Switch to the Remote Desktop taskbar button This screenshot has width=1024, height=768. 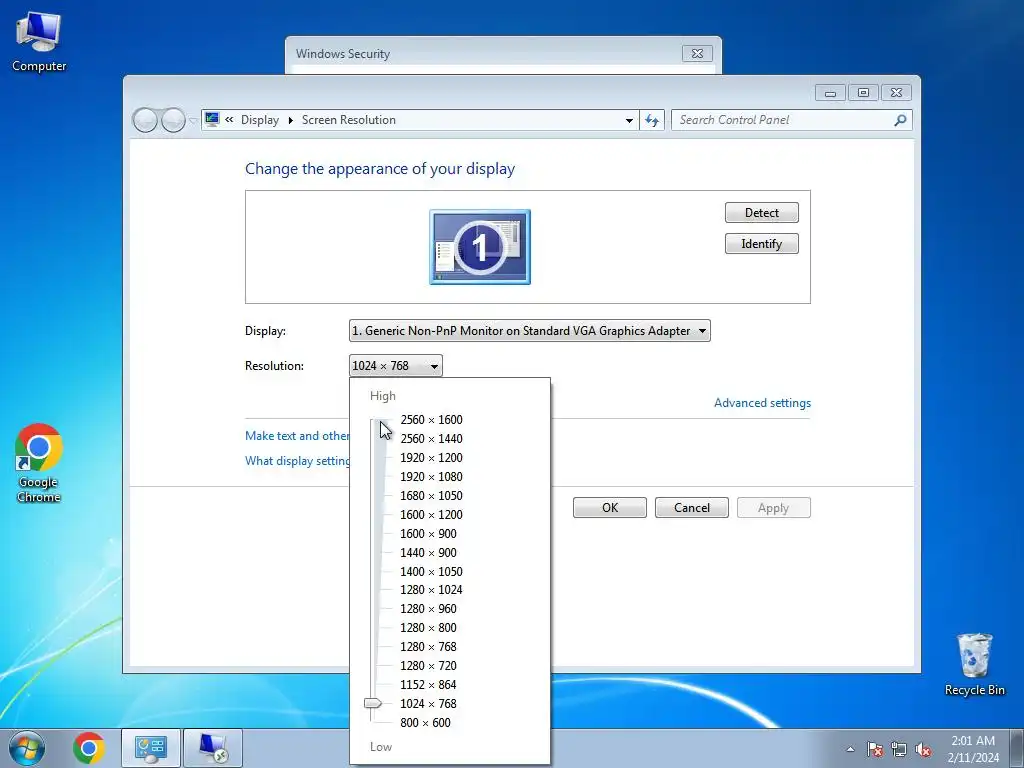213,748
